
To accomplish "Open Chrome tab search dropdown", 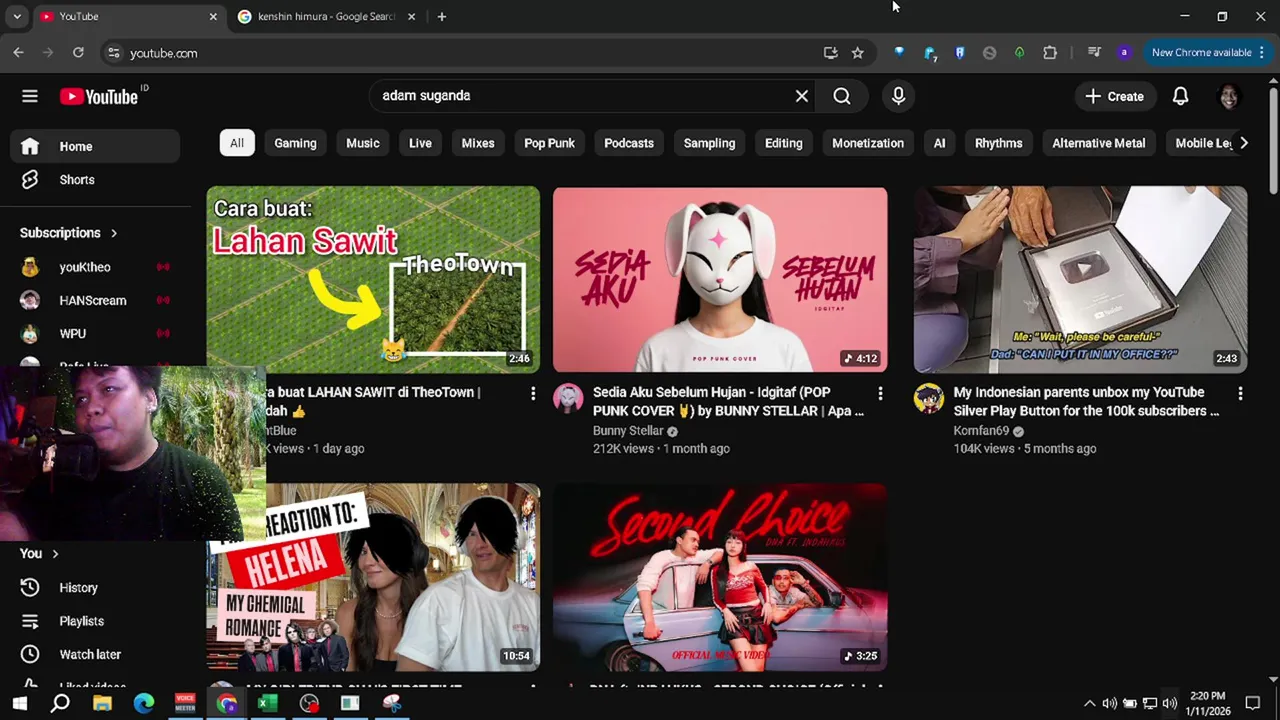I will point(17,17).
